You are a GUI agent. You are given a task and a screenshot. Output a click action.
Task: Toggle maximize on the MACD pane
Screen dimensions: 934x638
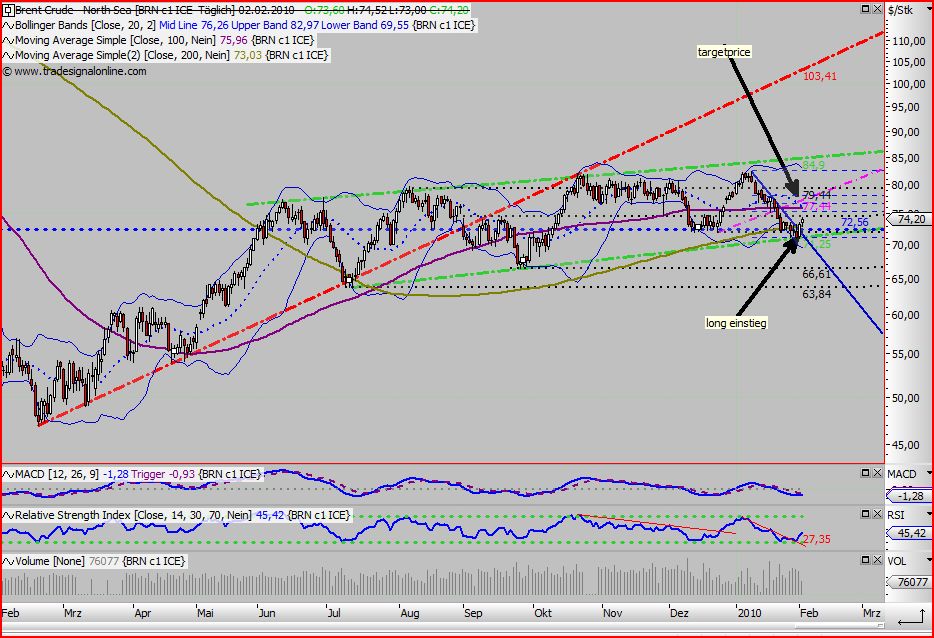(x=866, y=473)
